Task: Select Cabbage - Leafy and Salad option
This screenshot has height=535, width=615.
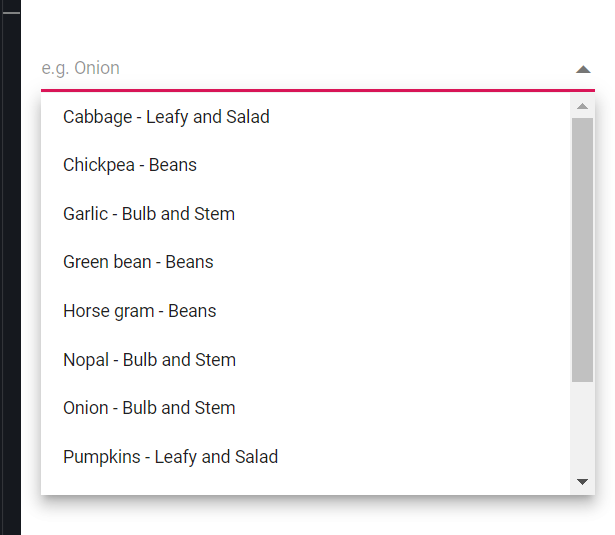Action: [x=166, y=117]
